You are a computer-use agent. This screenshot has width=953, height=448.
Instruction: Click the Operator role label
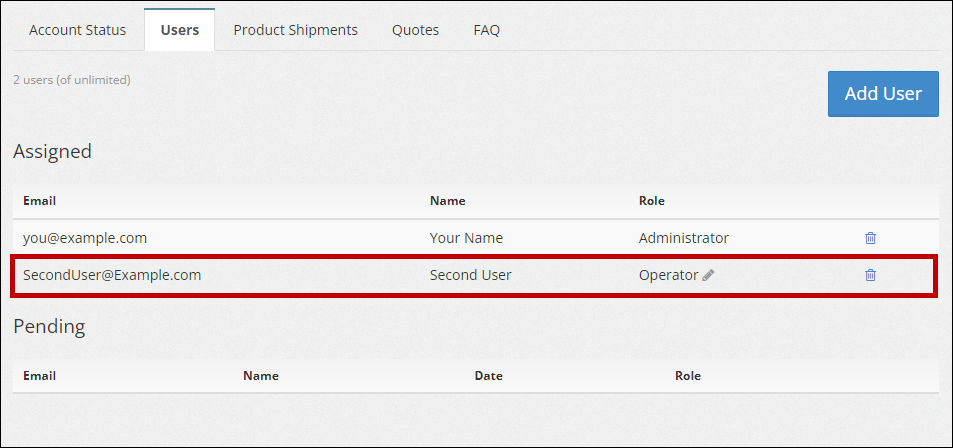tap(668, 275)
